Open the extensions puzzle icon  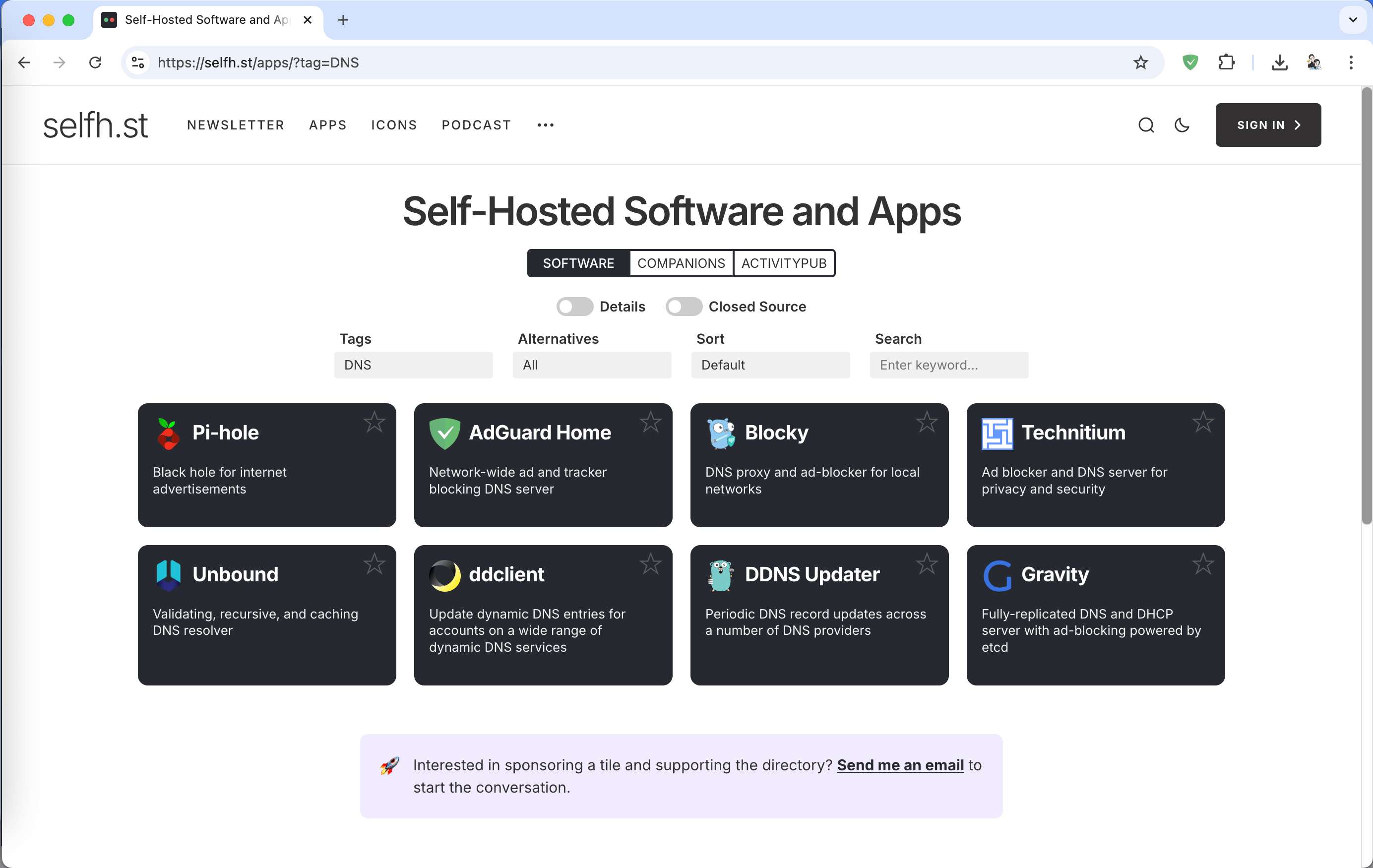[1227, 62]
